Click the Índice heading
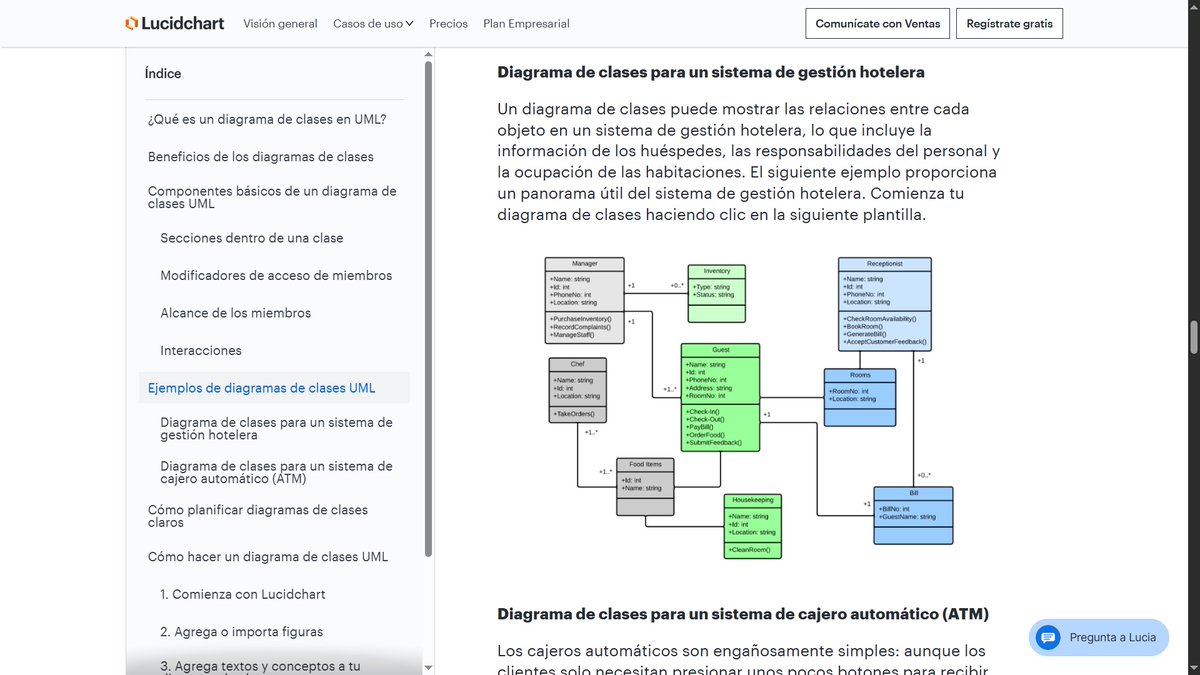 (x=163, y=74)
